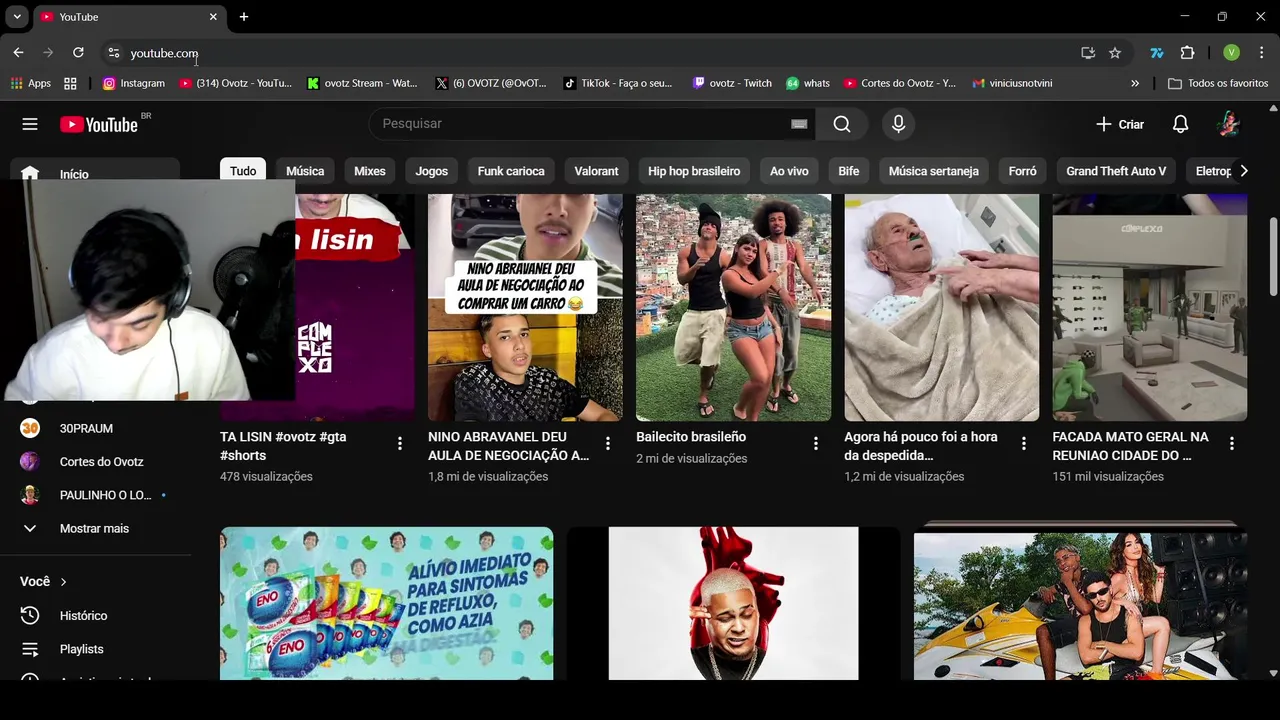Open PAULINHO O LO... subscription

(95, 495)
